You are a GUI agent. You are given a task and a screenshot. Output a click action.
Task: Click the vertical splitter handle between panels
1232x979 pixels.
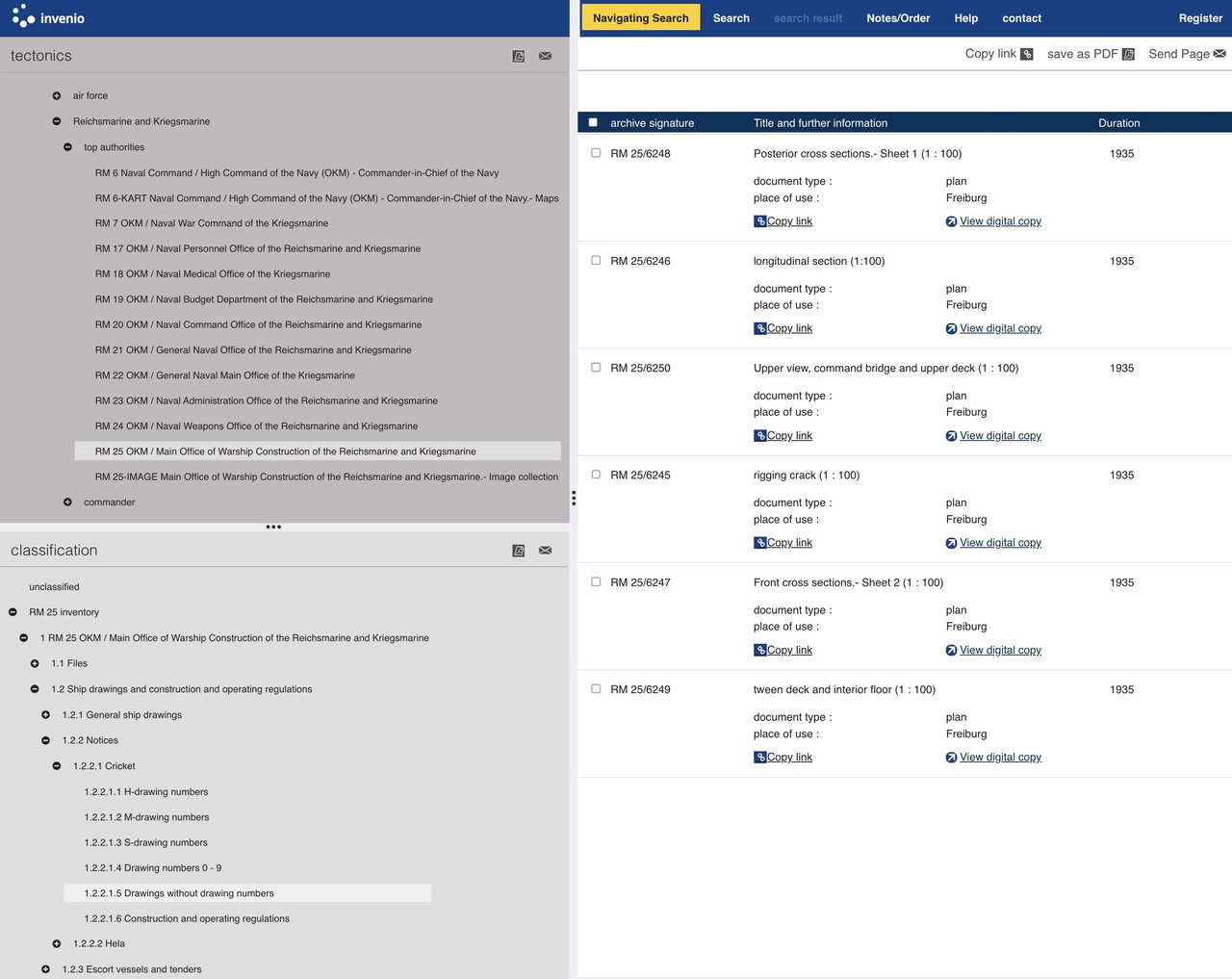click(574, 498)
